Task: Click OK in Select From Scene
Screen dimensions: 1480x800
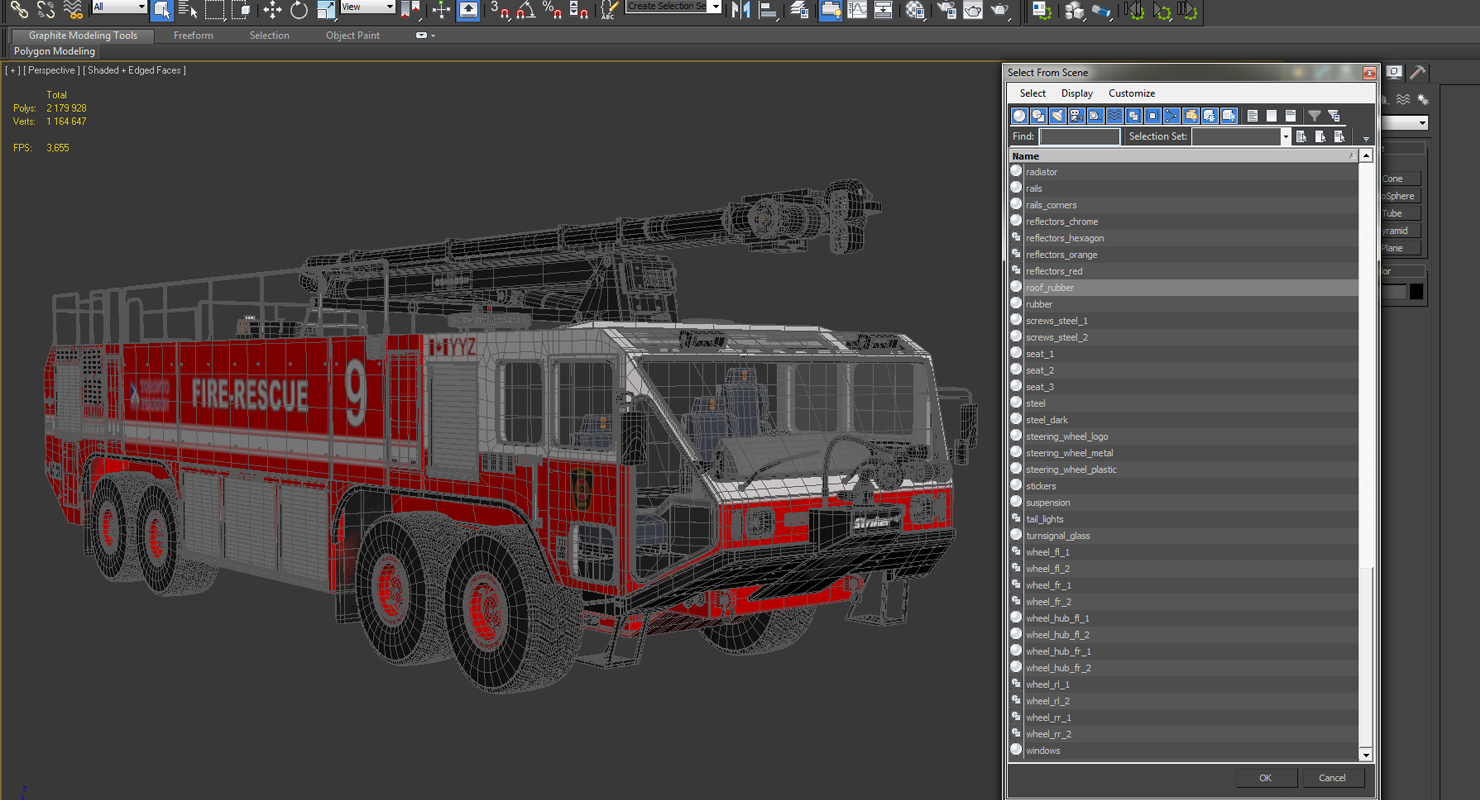Action: [x=1265, y=778]
